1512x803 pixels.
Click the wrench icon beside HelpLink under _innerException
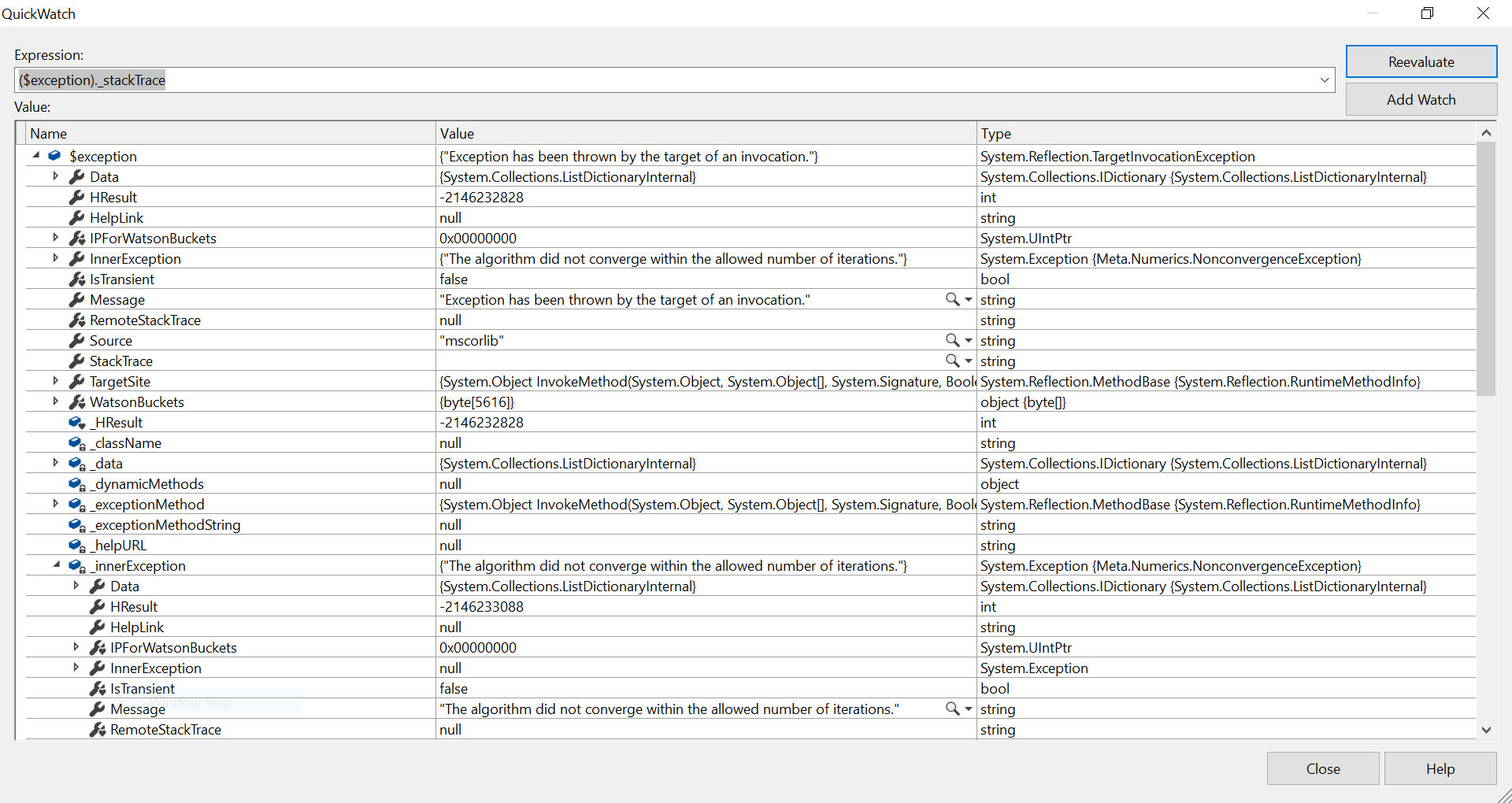pos(97,627)
